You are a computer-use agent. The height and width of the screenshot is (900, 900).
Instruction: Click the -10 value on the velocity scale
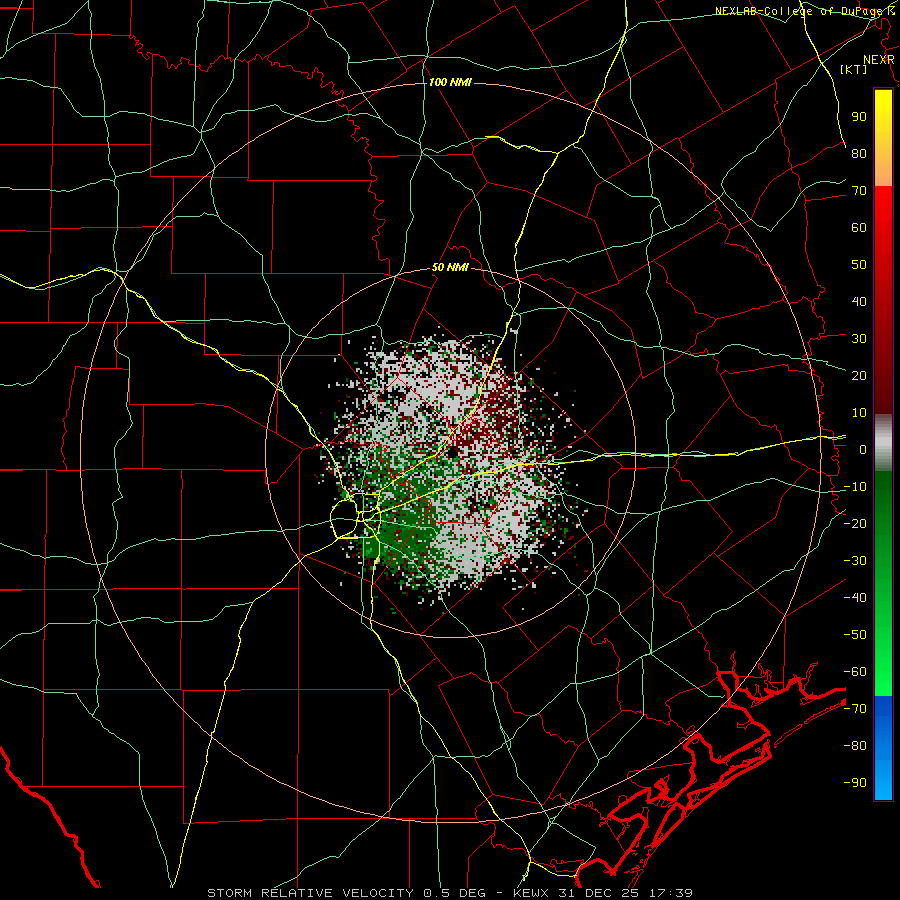coord(855,487)
